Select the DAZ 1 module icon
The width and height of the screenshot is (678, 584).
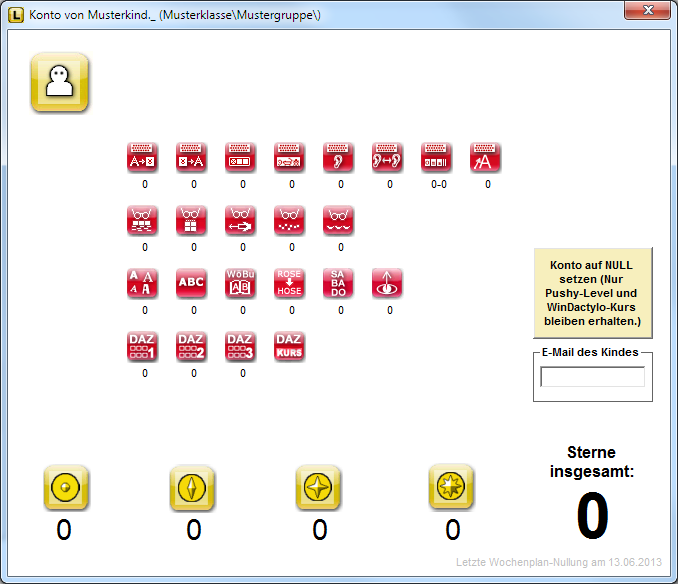coord(143,346)
